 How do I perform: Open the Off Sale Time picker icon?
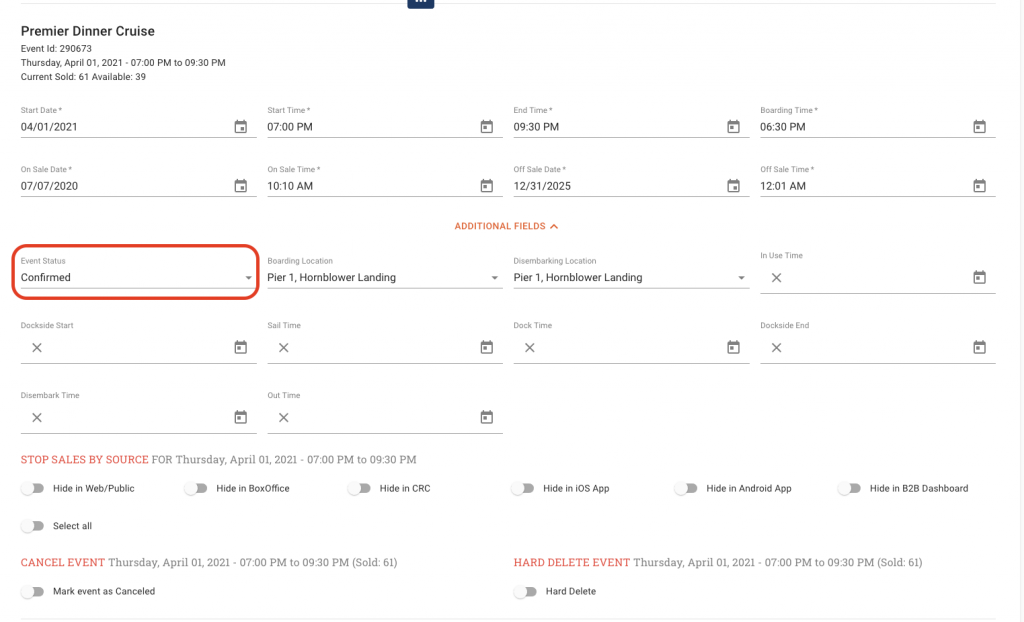click(x=979, y=186)
